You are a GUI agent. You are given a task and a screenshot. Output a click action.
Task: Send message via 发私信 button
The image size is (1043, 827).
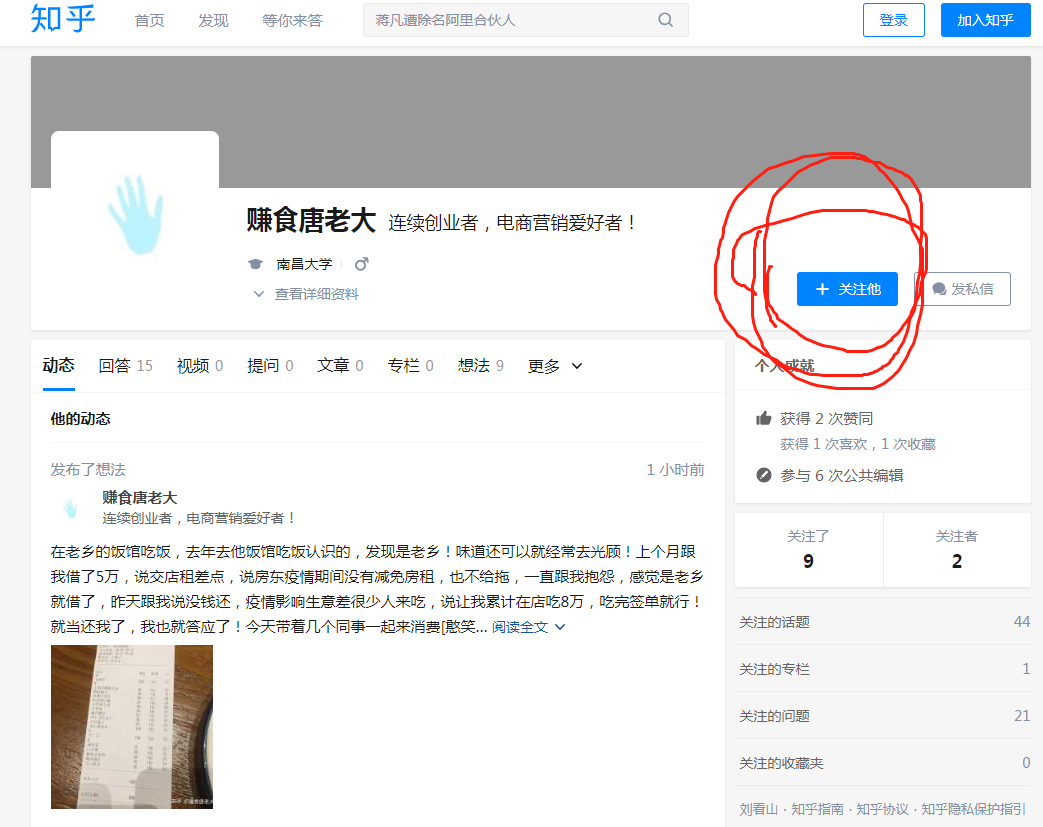(963, 289)
